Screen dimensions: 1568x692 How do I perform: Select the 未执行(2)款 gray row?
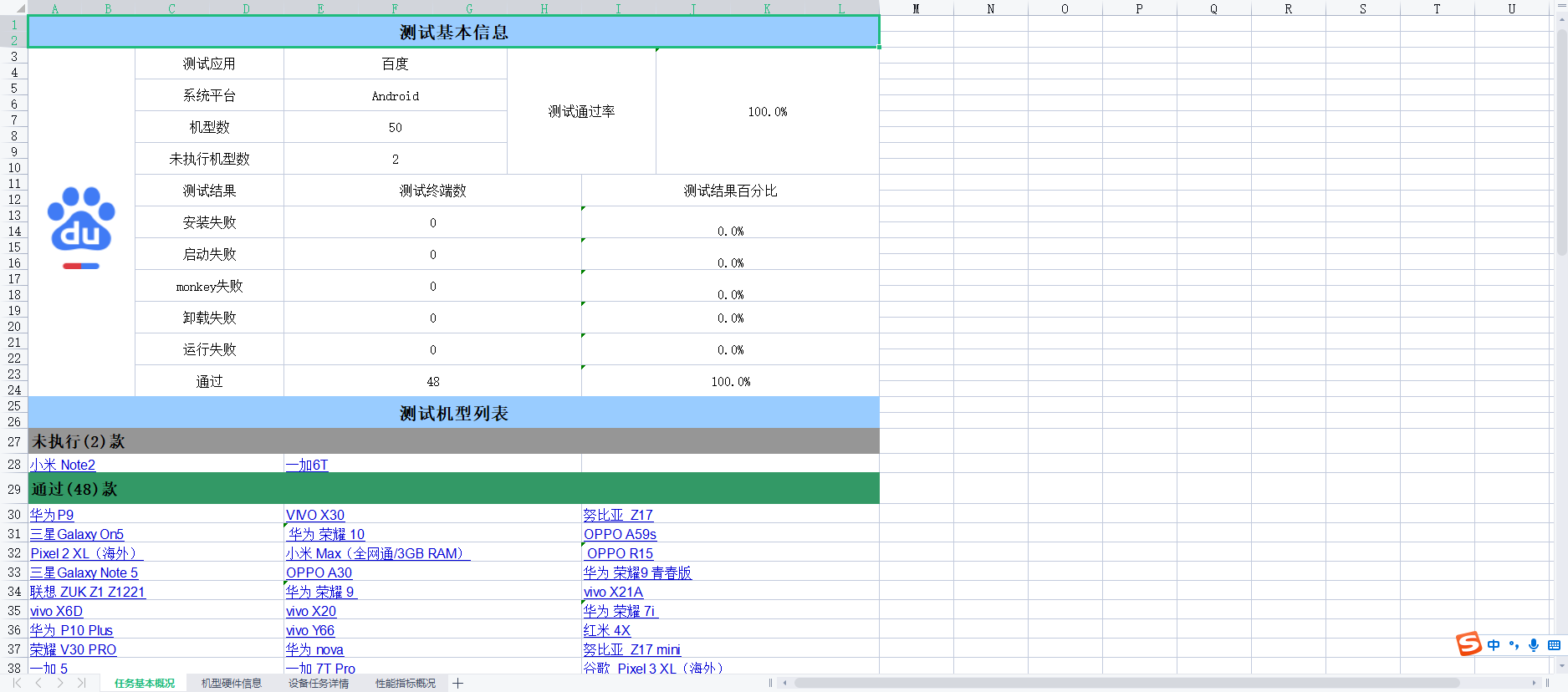tap(453, 441)
